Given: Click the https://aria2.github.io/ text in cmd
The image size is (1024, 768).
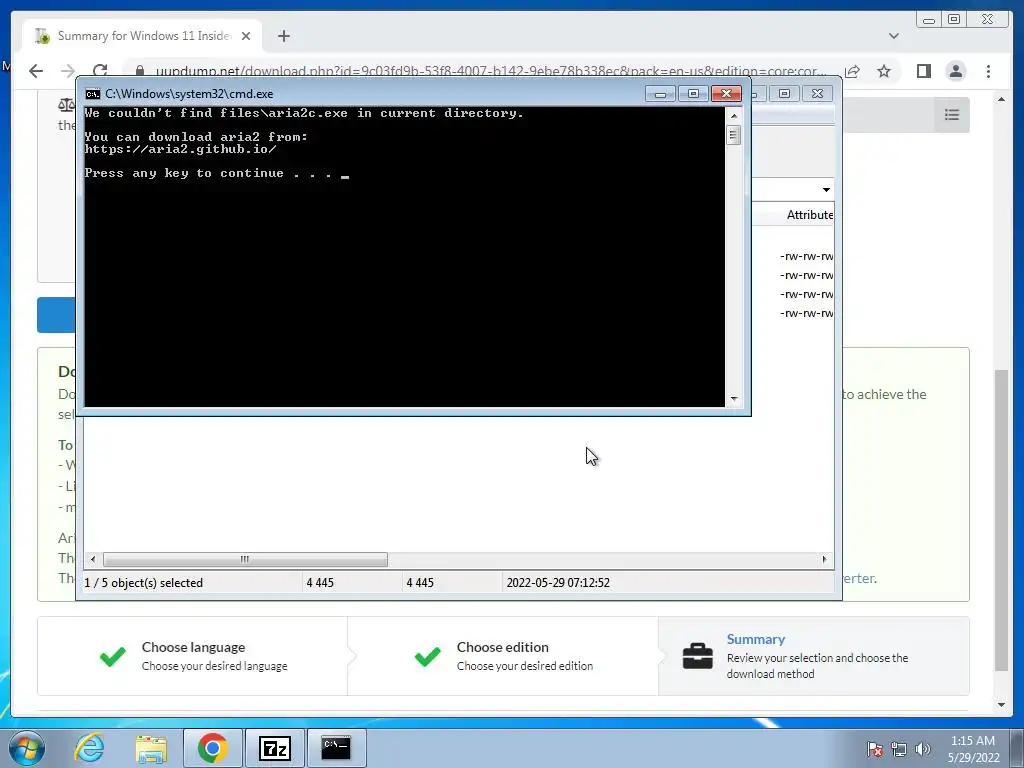Looking at the screenshot, I should [x=180, y=149].
